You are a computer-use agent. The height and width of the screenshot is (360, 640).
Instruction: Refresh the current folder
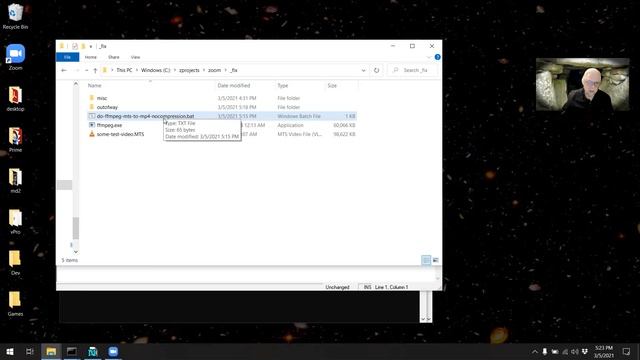(376, 70)
